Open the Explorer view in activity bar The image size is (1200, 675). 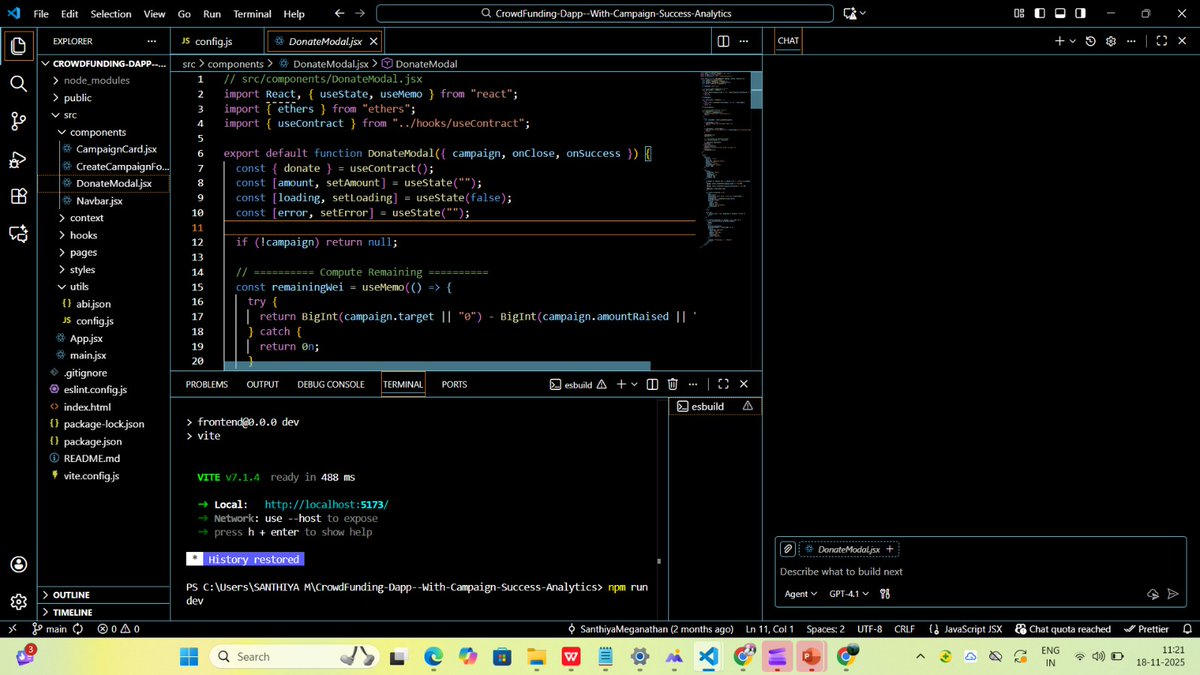(18, 45)
